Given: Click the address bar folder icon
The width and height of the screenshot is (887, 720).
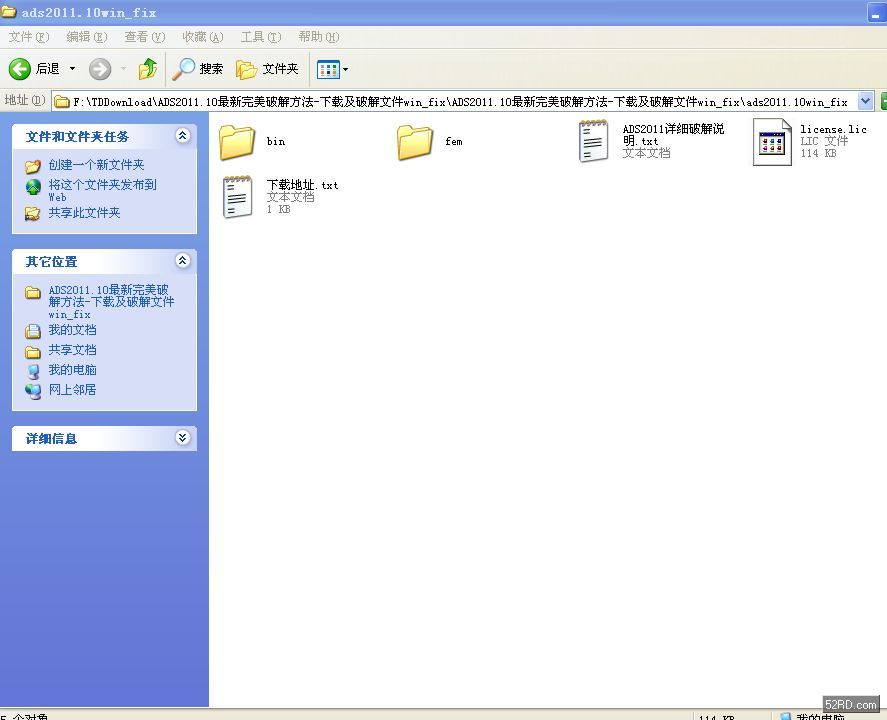Looking at the screenshot, I should coord(62,102).
